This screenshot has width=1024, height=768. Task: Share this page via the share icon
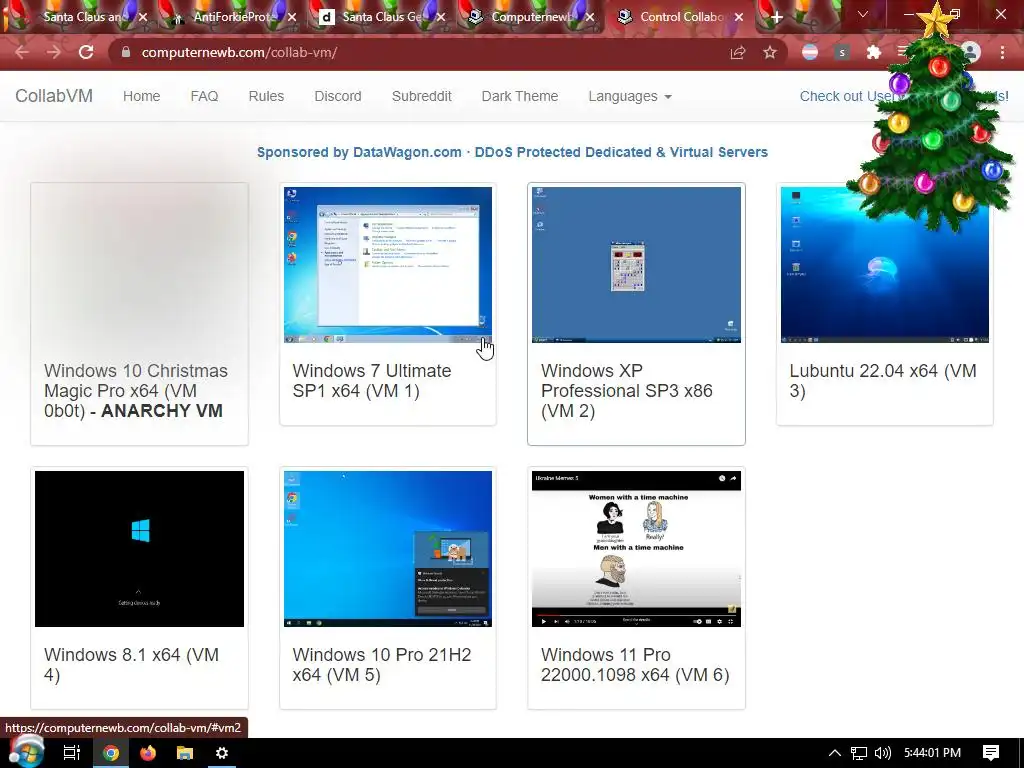click(738, 52)
